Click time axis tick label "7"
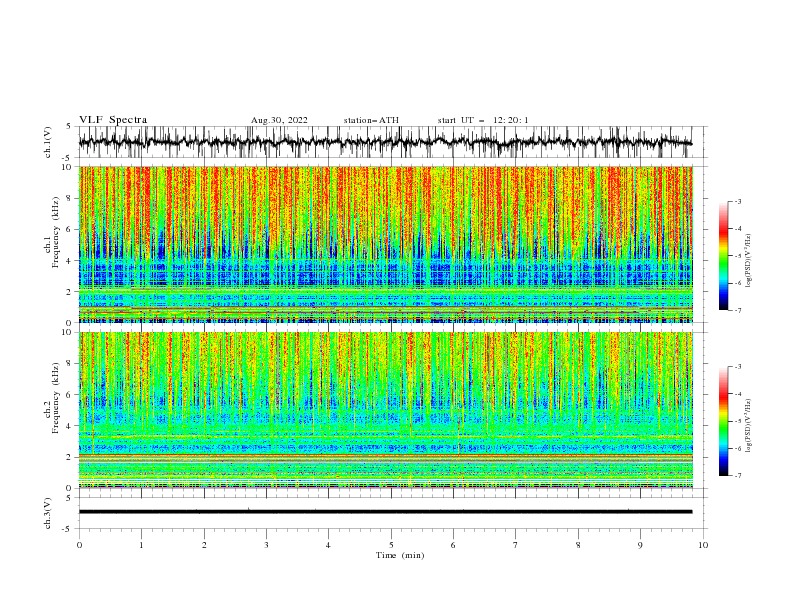The image size is (792, 612). click(x=516, y=545)
